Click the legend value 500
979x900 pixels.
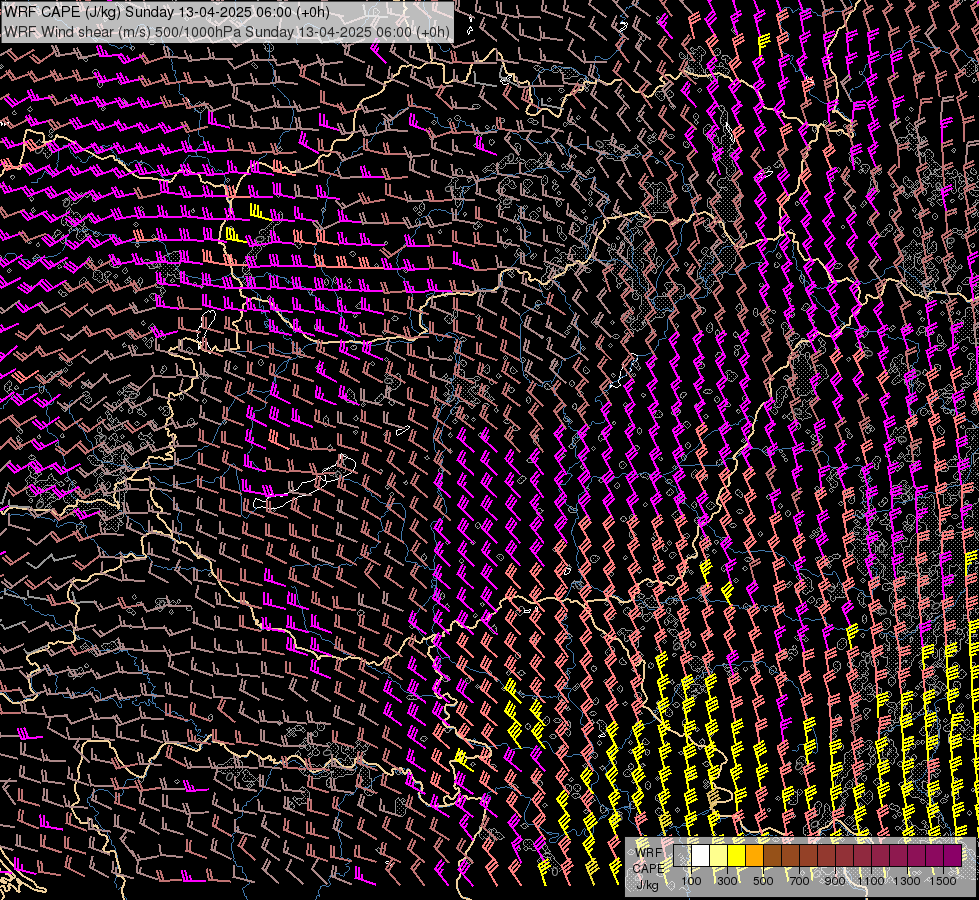click(763, 881)
